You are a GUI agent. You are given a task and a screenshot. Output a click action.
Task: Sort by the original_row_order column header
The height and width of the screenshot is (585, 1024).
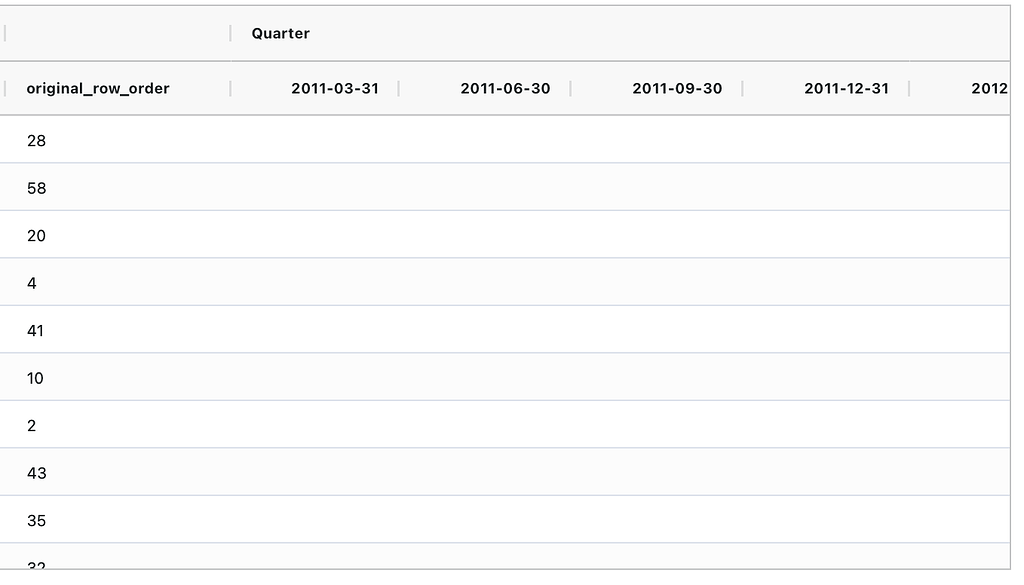point(98,88)
